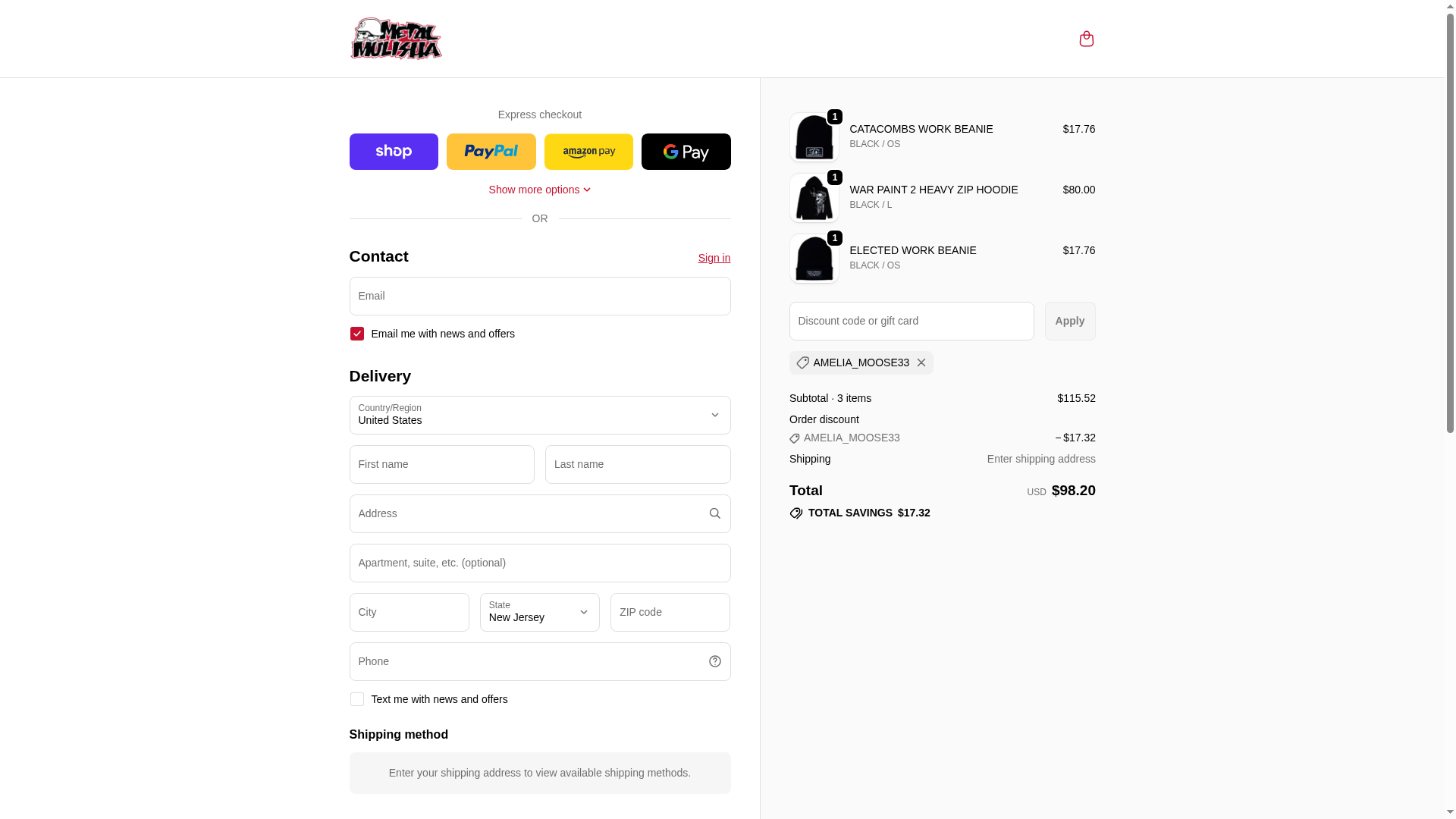Enable Text me with news and offers

click(356, 699)
